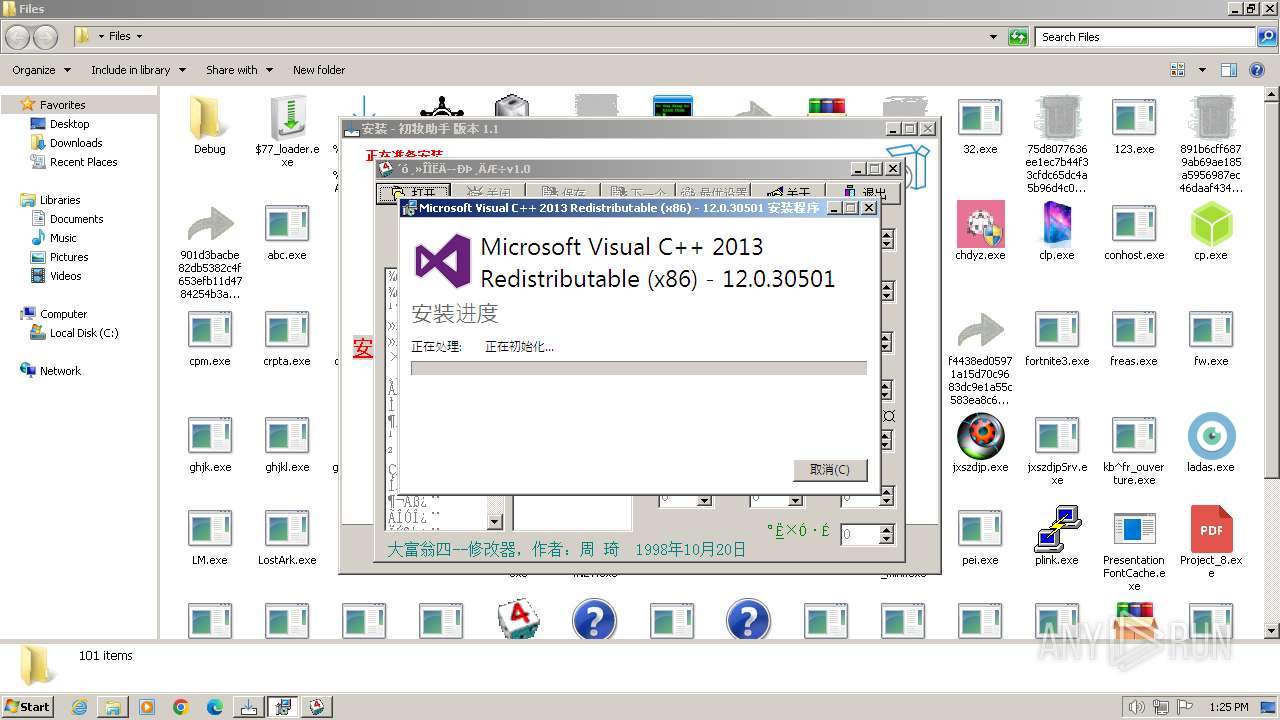Select the PresentationFontCache.exe file icon
1280x720 pixels.
tap(1134, 528)
